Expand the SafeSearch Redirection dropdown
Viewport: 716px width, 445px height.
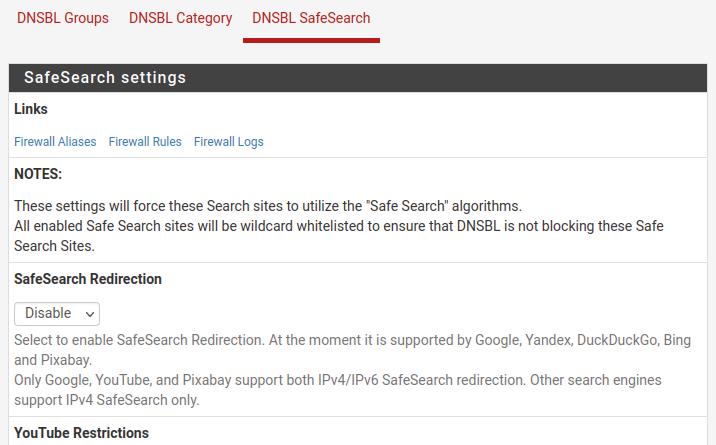[57, 314]
